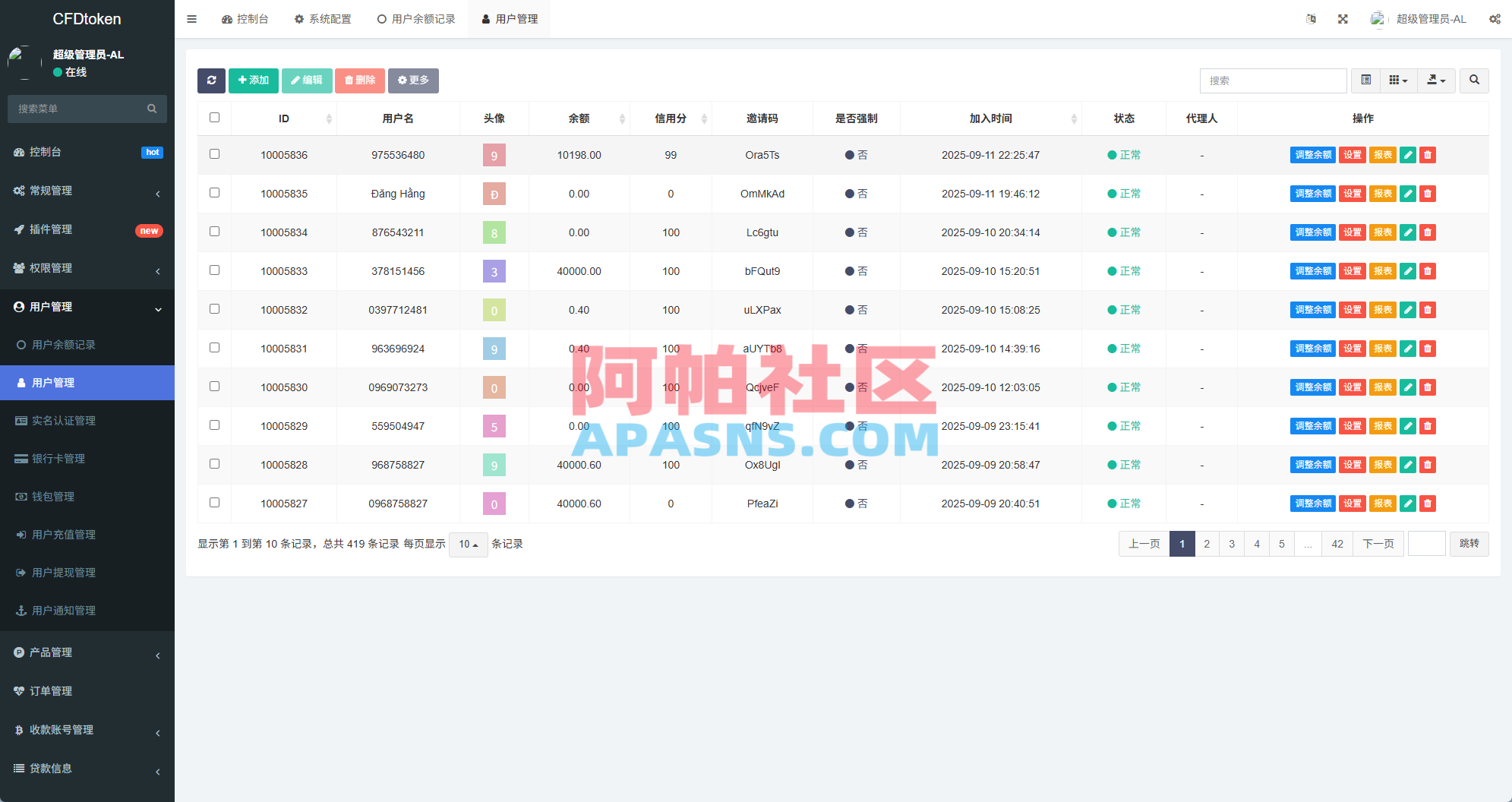Check the checkbox for user 10005828
The image size is (1512, 802).
coord(214,464)
